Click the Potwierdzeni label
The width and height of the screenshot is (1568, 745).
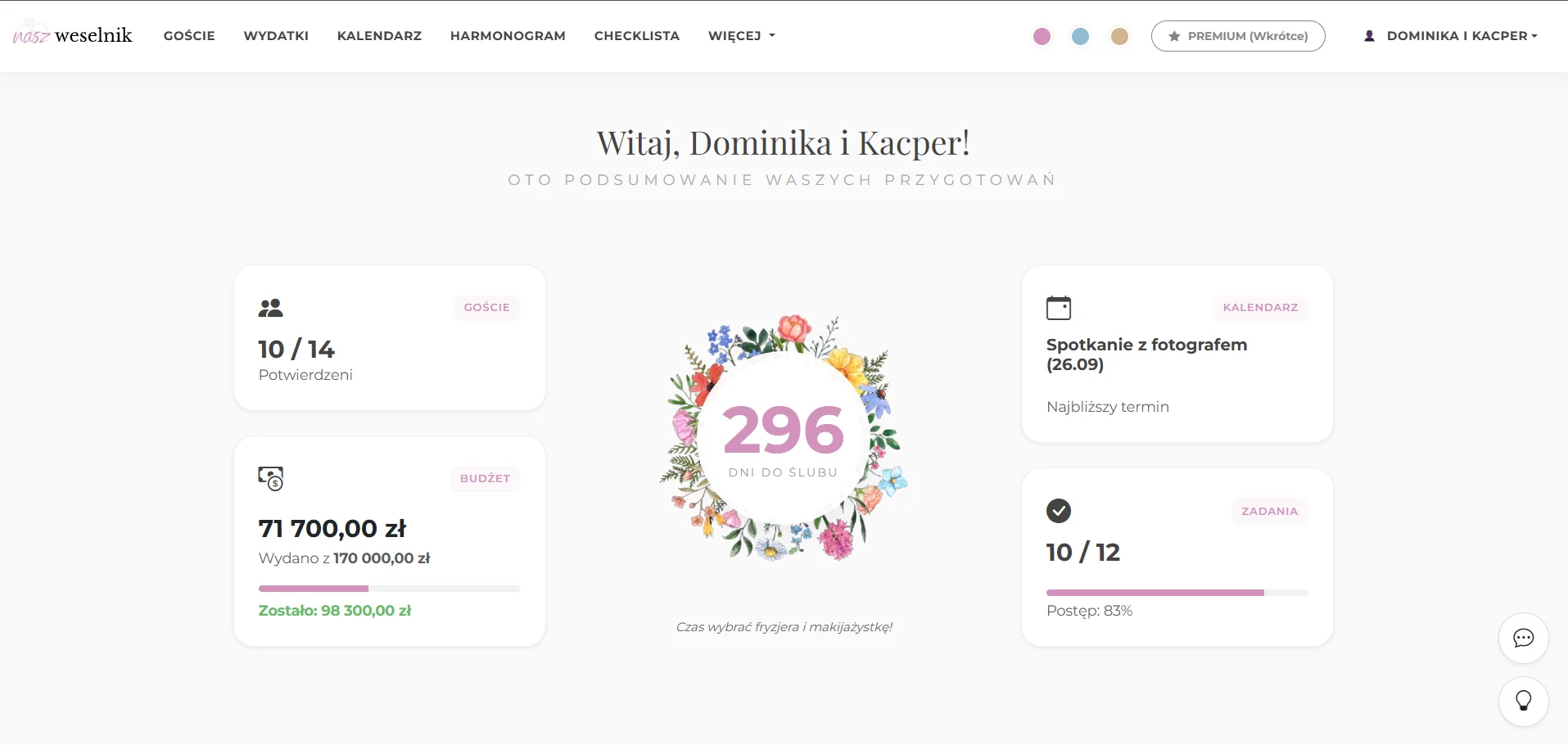click(305, 375)
